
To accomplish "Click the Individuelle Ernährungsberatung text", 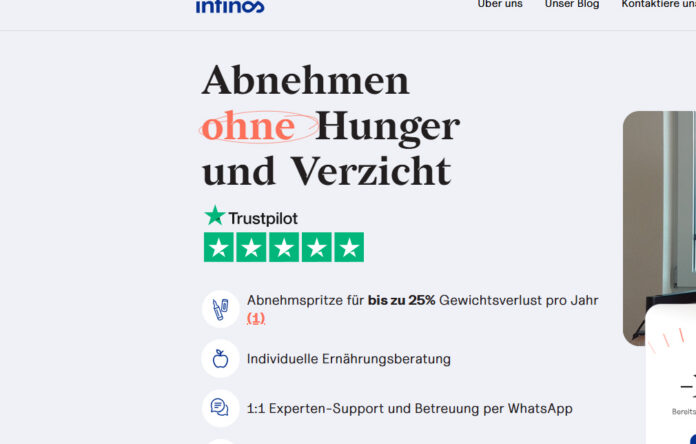I will [x=348, y=359].
